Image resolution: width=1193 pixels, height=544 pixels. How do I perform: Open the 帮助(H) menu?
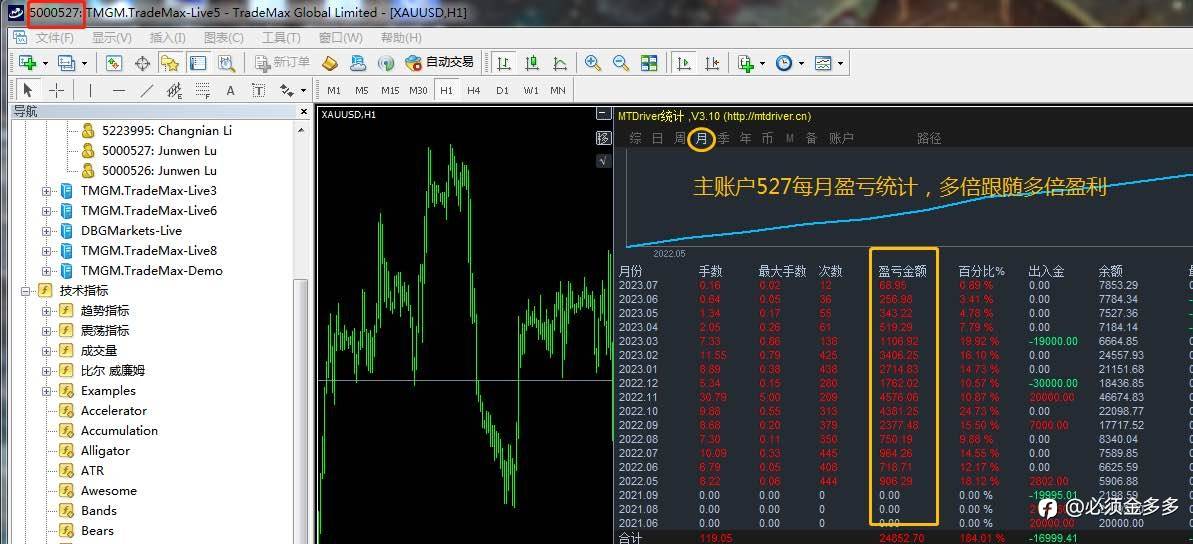click(401, 37)
